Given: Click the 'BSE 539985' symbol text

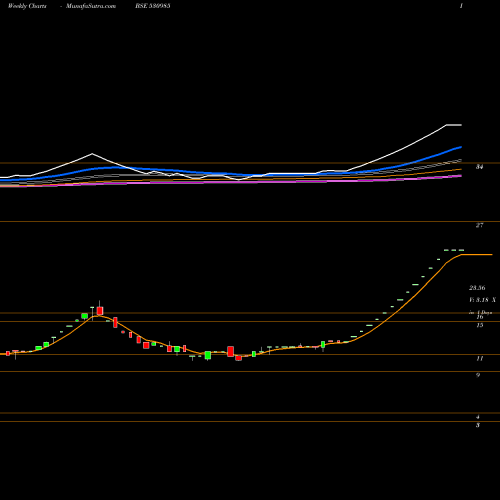Looking at the screenshot, I should tap(153, 6).
